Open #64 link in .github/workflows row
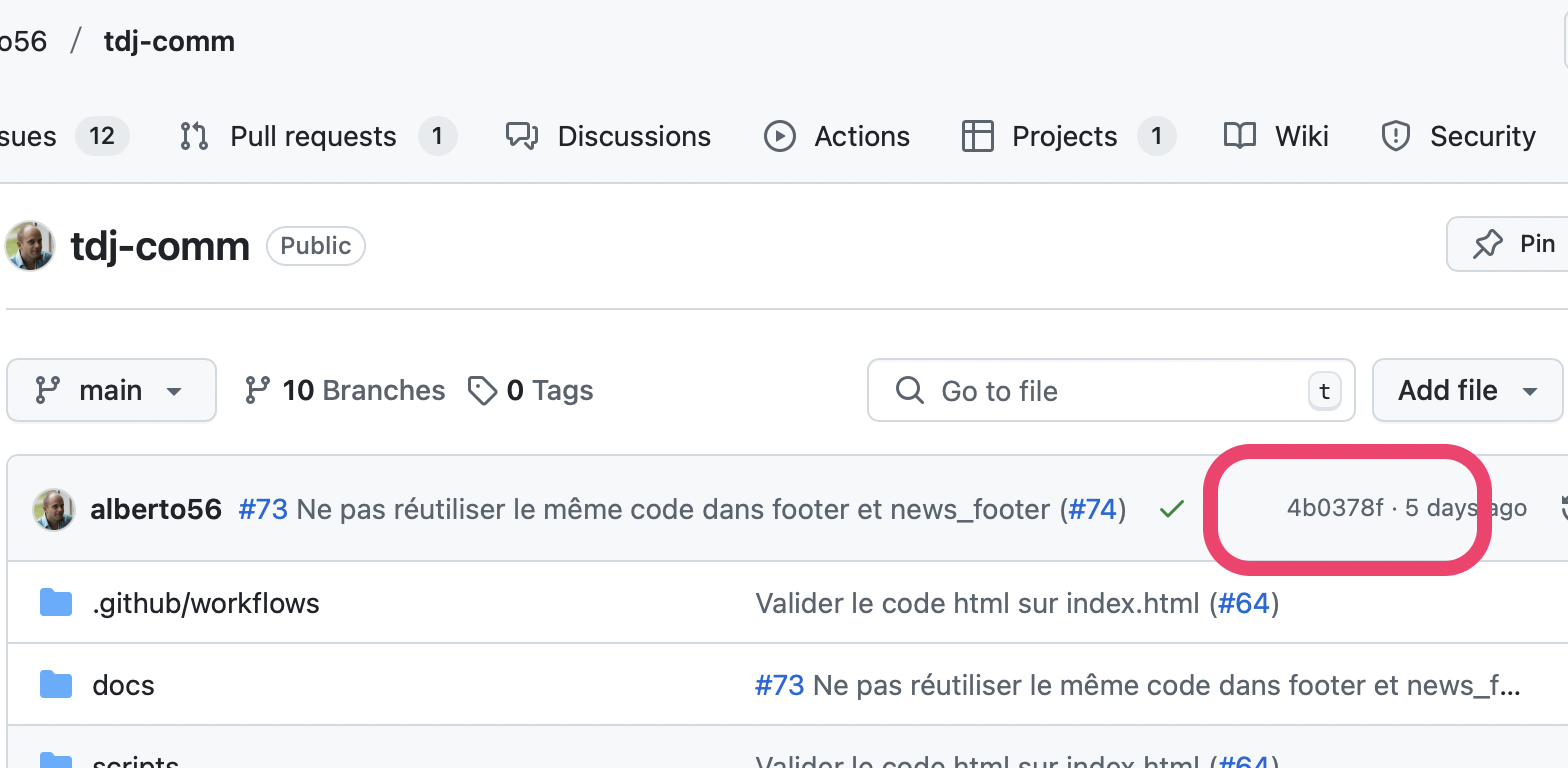The image size is (1568, 768). pos(1244,604)
